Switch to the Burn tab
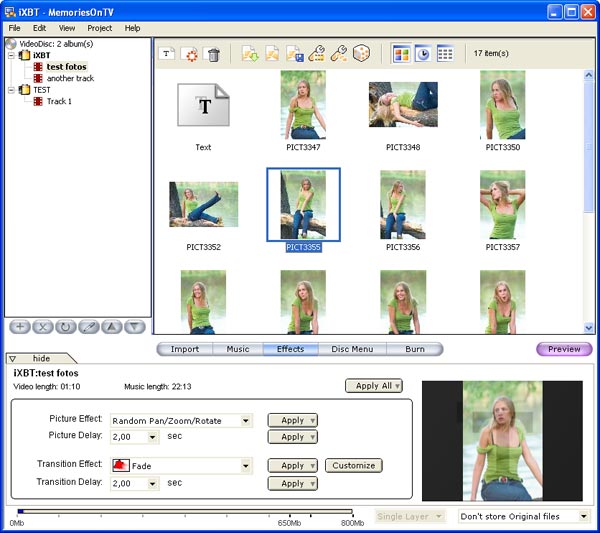This screenshot has width=600, height=533. click(414, 349)
